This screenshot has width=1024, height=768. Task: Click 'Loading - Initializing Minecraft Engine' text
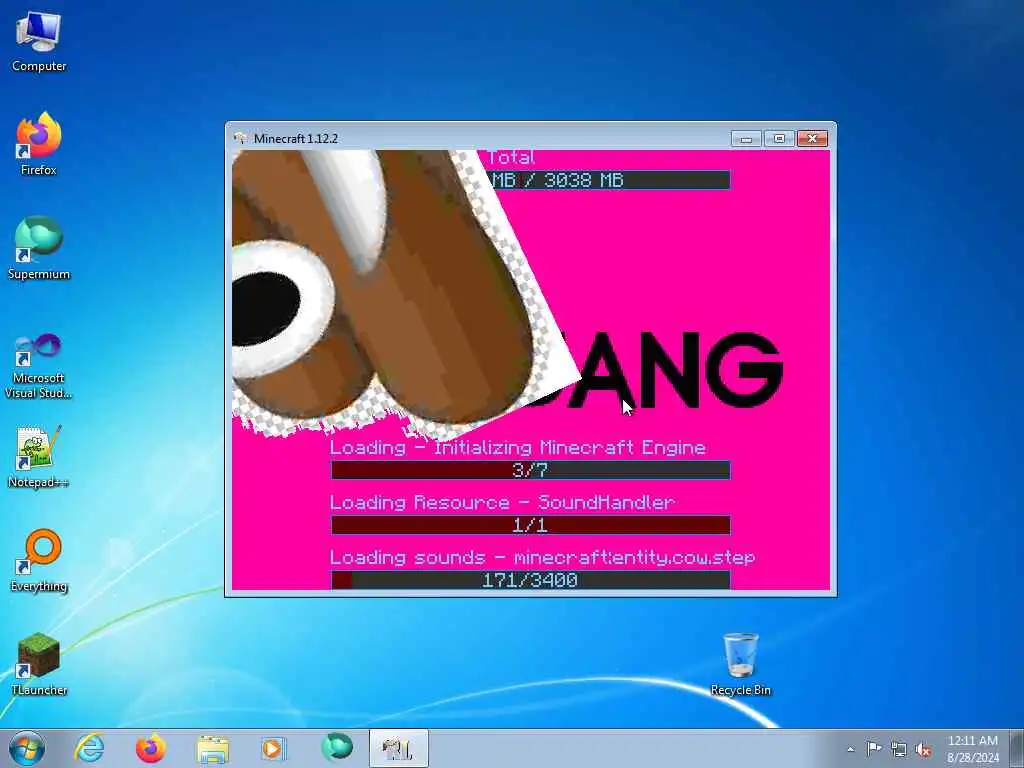pyautogui.click(x=518, y=448)
